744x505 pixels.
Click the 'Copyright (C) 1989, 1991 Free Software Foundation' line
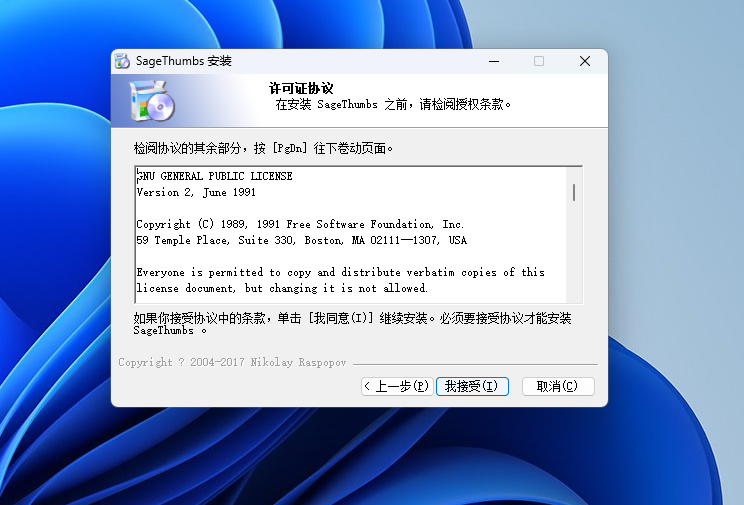(x=300, y=224)
